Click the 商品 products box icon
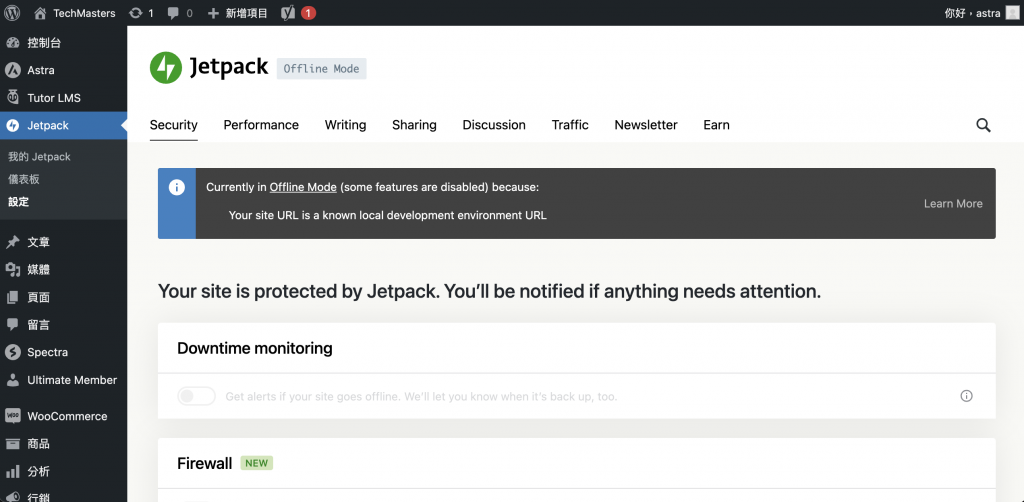This screenshot has width=1024, height=502. point(12,444)
